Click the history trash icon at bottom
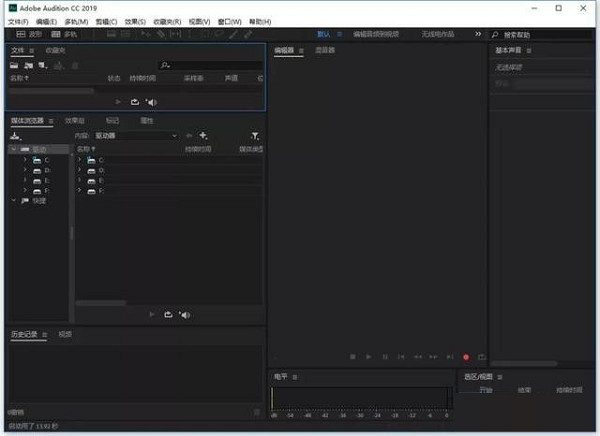Viewport: 600px width, 436px height. pos(257,412)
